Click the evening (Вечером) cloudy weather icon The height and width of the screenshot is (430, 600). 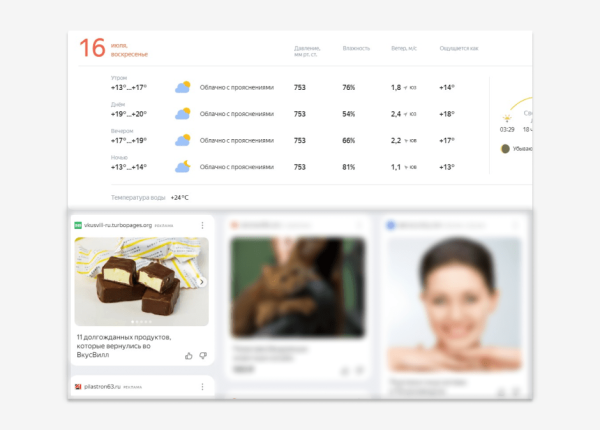pyautogui.click(x=183, y=141)
